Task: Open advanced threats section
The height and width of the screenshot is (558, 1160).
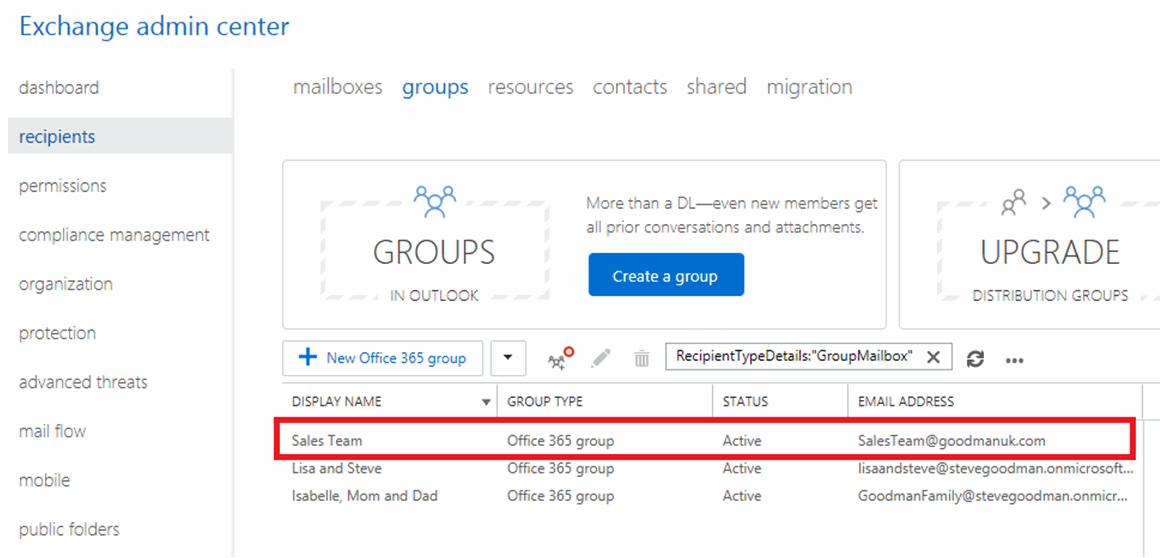Action: tap(83, 382)
